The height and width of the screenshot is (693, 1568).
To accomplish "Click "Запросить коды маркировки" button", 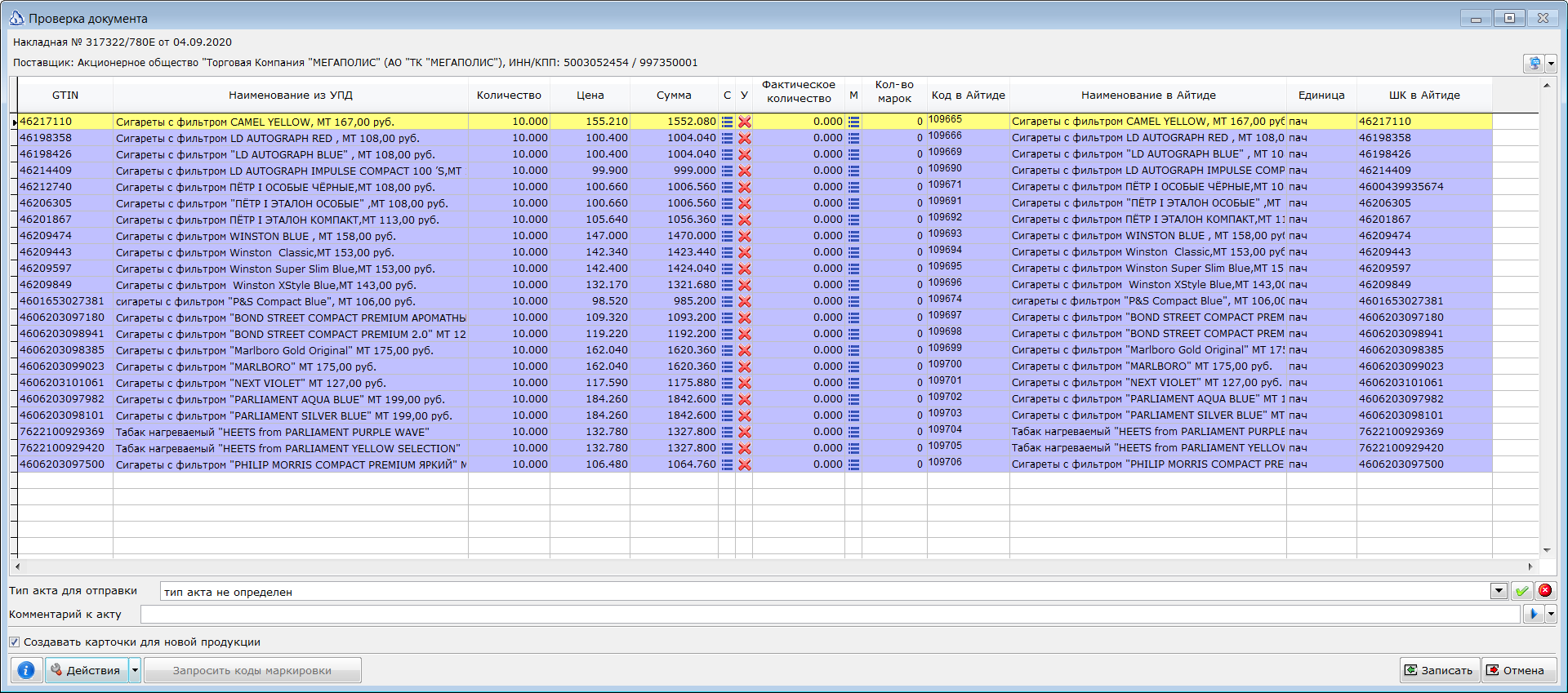I will click(252, 670).
